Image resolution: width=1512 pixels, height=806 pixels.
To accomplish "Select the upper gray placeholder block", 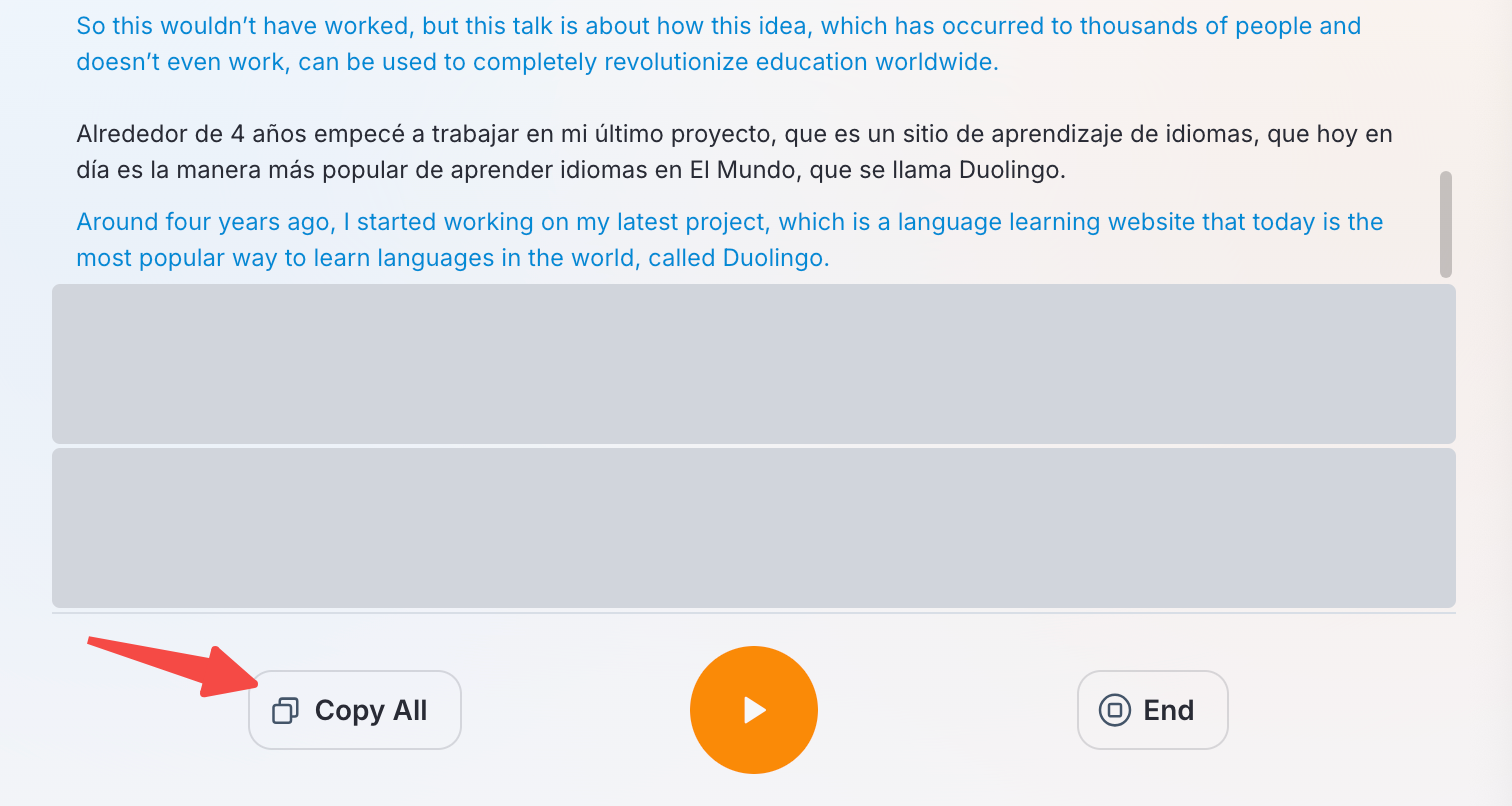I will [753, 364].
